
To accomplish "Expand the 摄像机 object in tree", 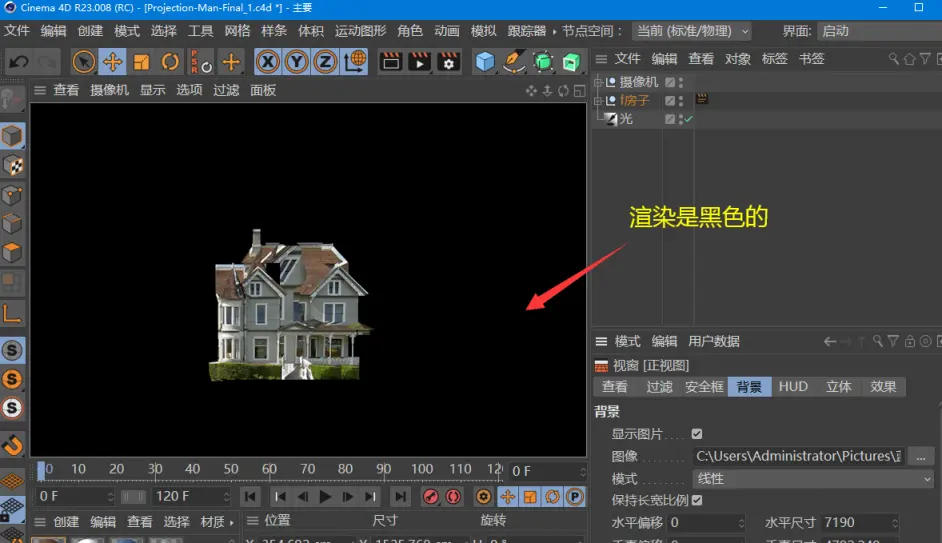I will click(598, 82).
